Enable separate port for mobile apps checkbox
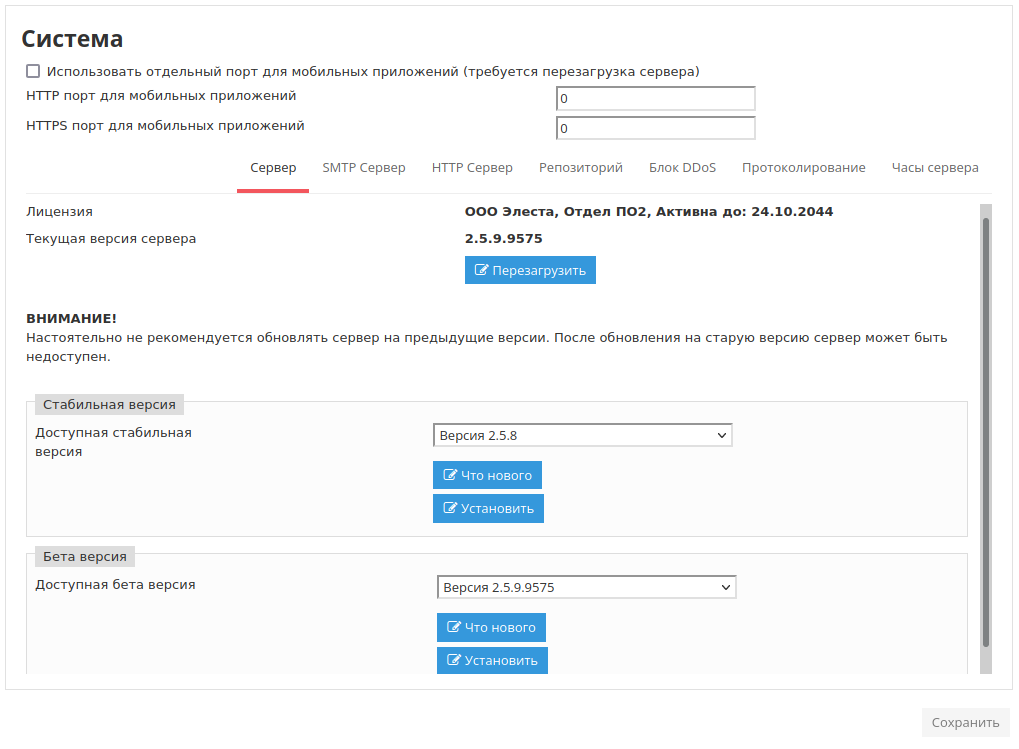 pyautogui.click(x=33, y=71)
